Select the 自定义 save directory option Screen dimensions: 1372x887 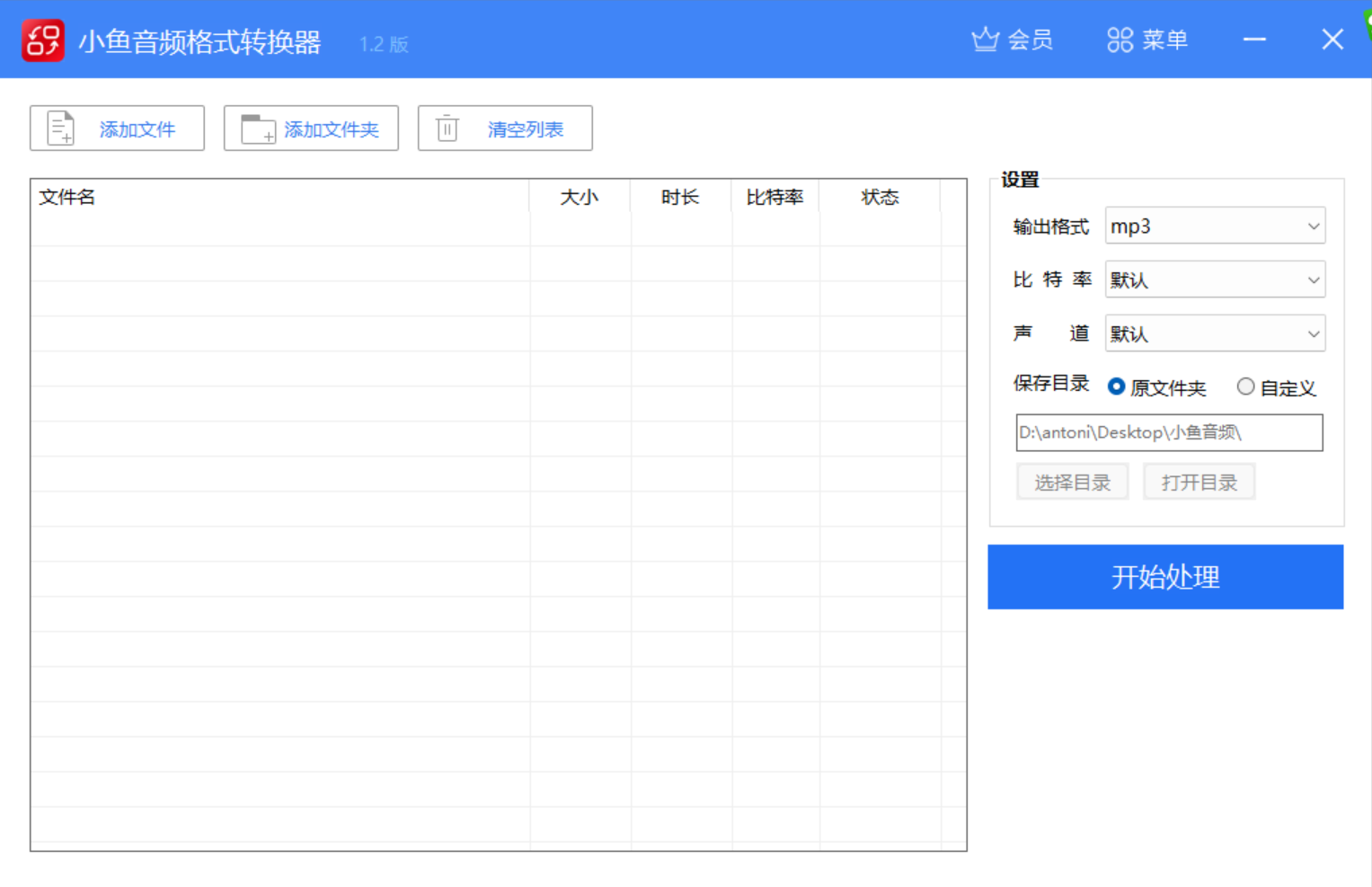(1246, 386)
